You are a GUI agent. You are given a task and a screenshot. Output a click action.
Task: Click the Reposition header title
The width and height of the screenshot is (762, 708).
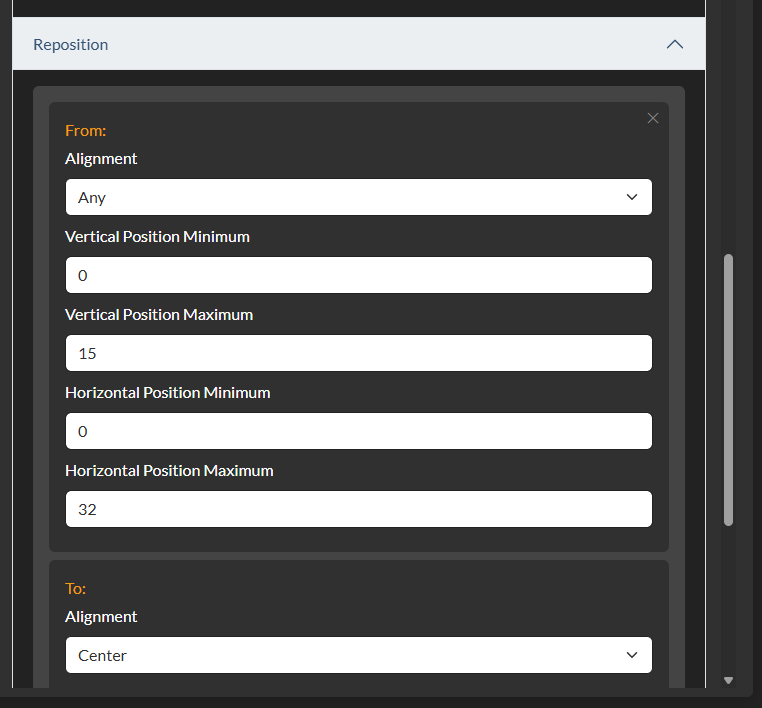pos(71,45)
